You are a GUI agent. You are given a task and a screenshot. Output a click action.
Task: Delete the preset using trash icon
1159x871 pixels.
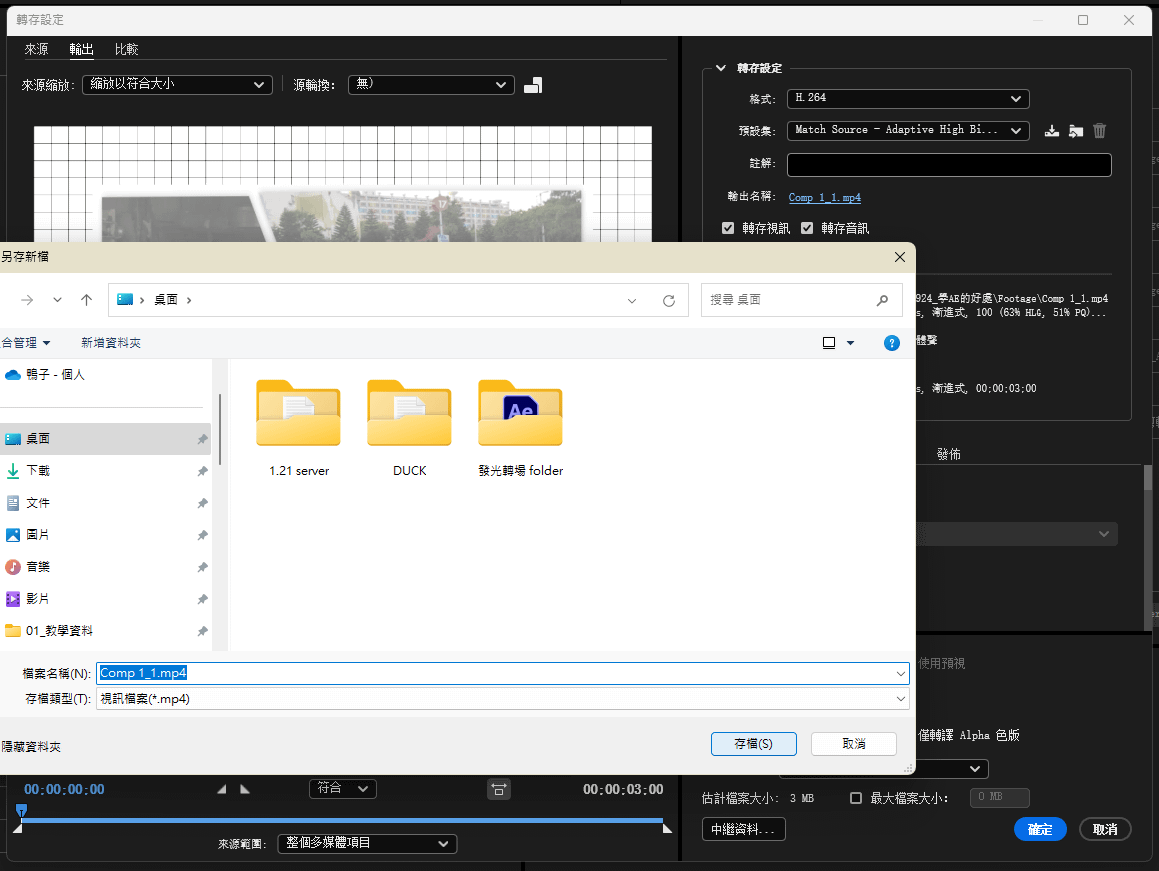[1099, 130]
